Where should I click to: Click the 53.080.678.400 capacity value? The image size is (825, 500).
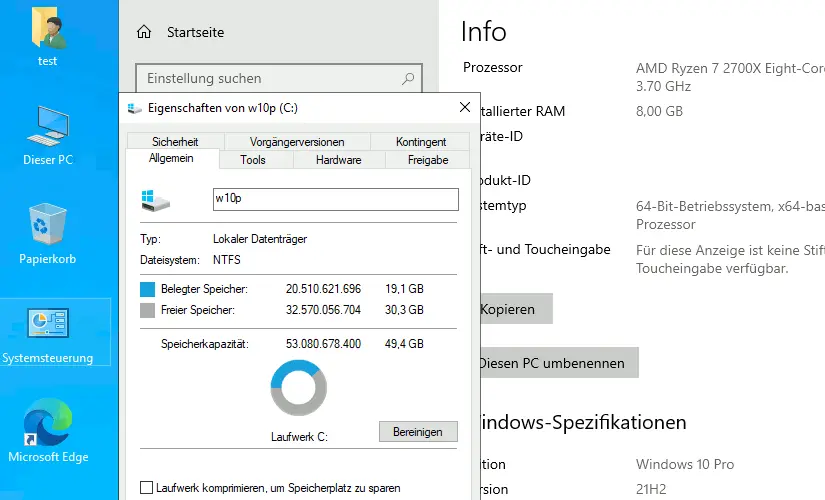click(x=324, y=344)
